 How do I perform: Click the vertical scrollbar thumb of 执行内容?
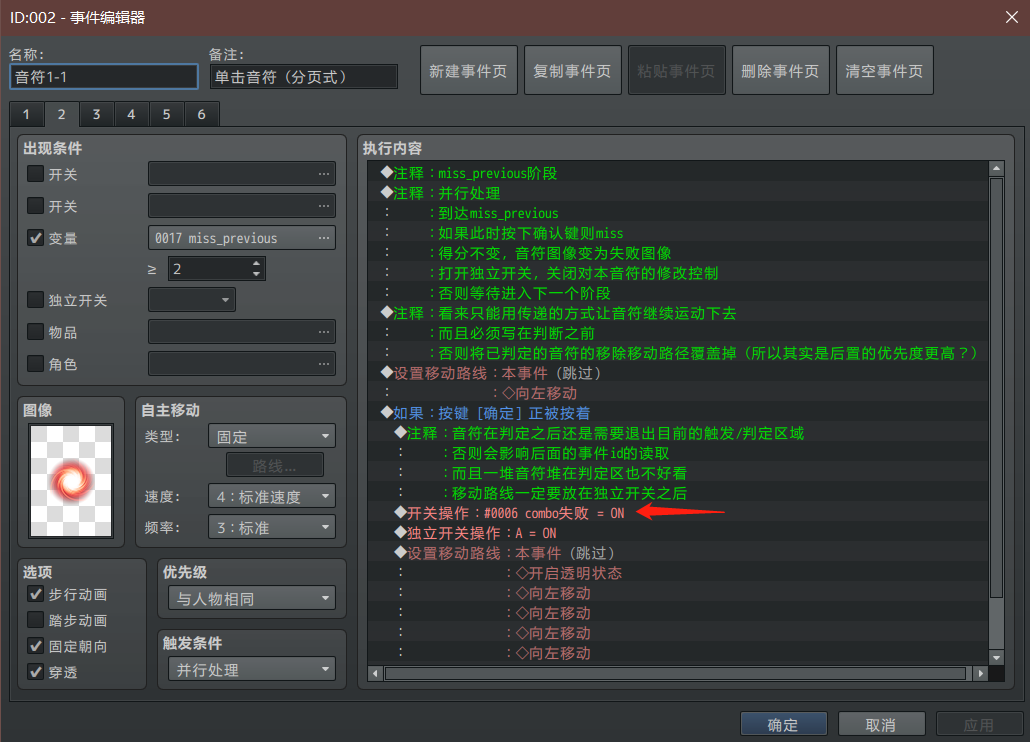click(x=996, y=387)
